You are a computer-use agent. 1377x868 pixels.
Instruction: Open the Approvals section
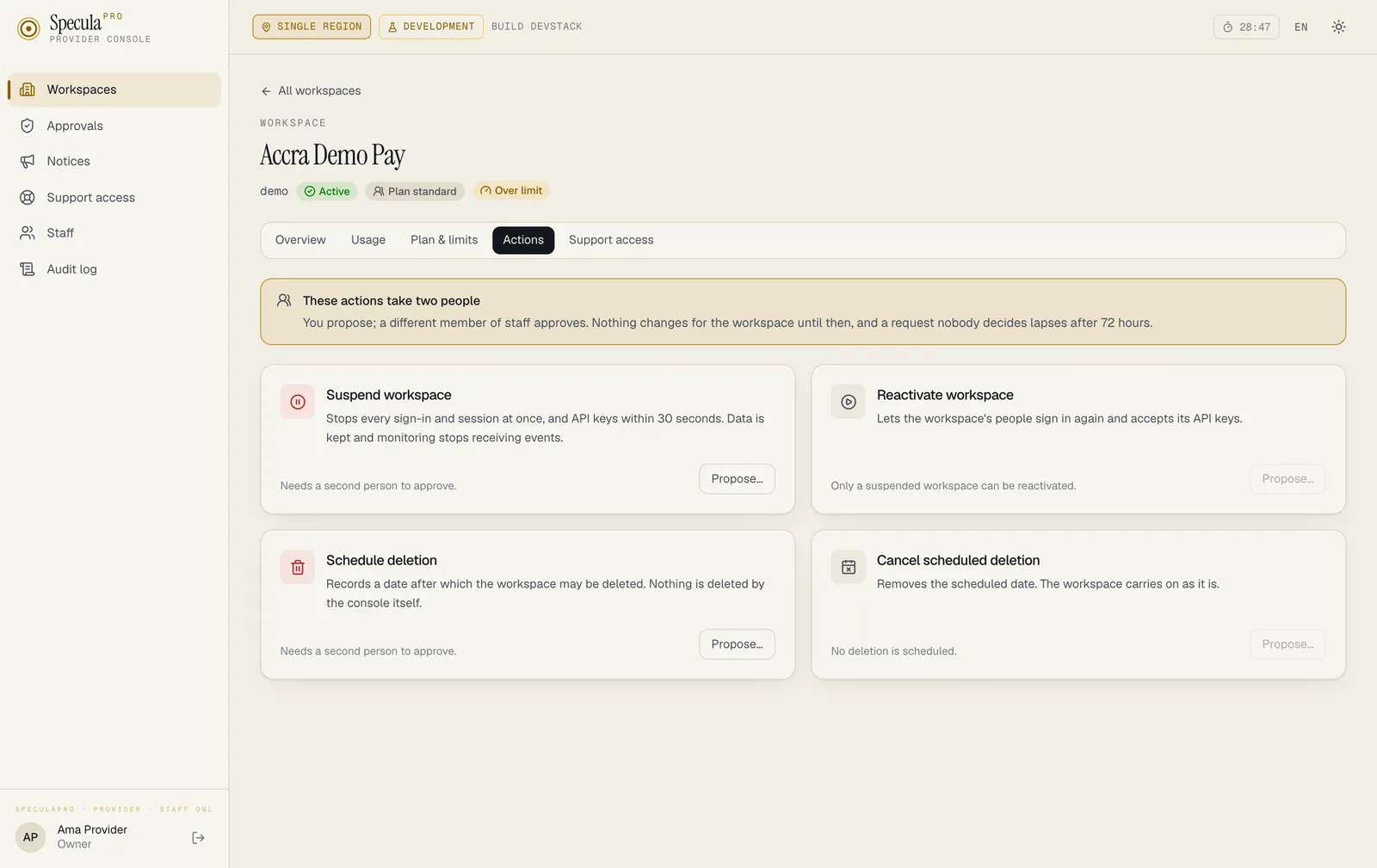(x=114, y=126)
